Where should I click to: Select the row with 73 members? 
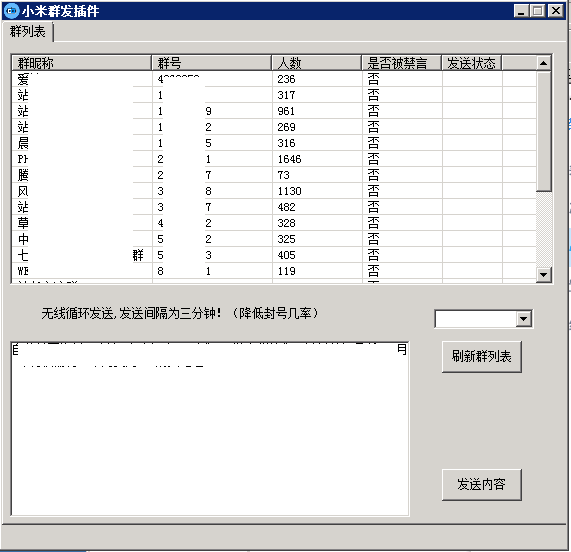click(274, 175)
